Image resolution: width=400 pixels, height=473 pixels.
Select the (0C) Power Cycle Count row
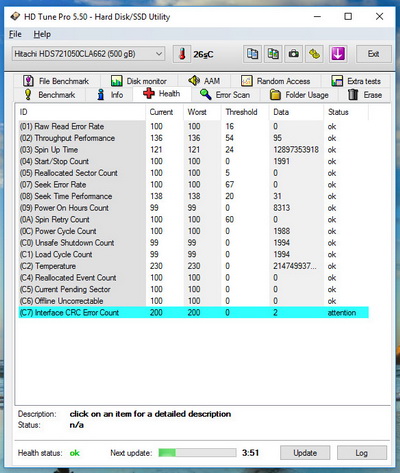(193, 231)
